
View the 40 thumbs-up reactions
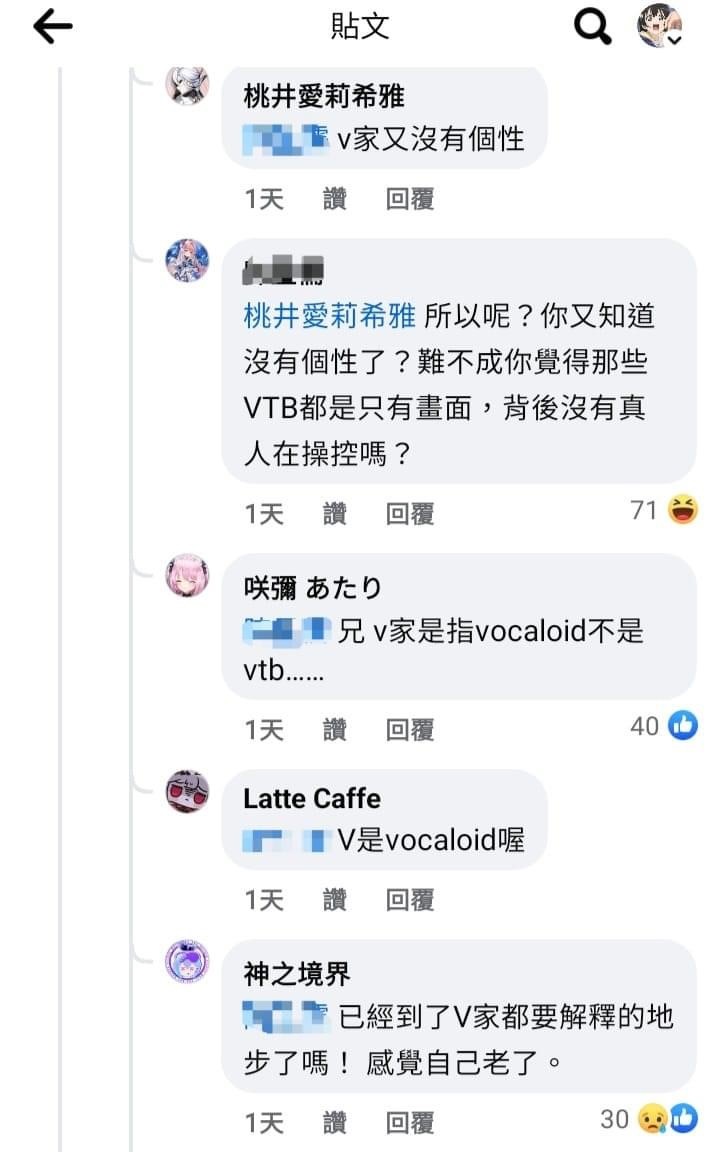pyautogui.click(x=664, y=726)
